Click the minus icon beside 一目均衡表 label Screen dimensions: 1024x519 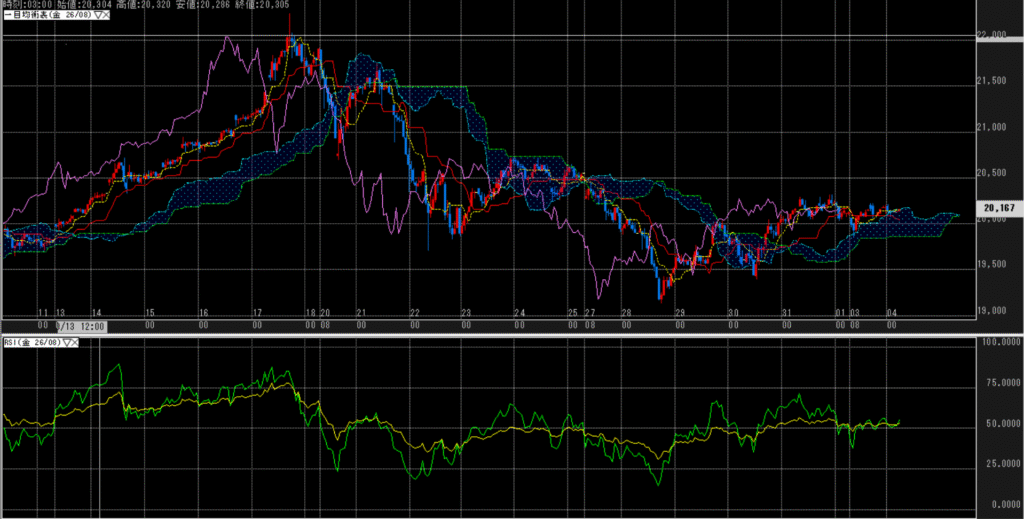(x=5, y=17)
